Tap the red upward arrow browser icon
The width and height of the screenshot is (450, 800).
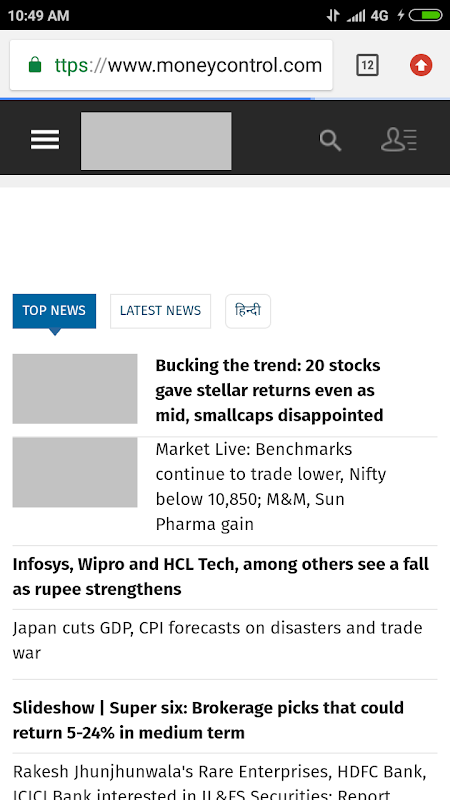(x=421, y=65)
